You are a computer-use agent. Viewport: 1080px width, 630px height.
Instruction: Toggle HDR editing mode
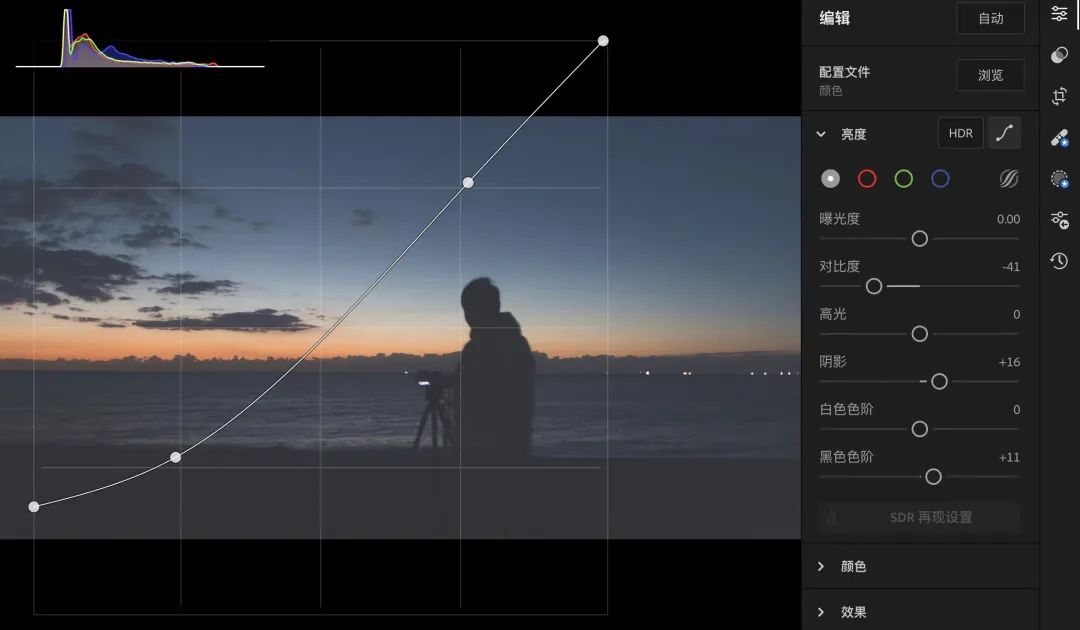pyautogui.click(x=960, y=133)
